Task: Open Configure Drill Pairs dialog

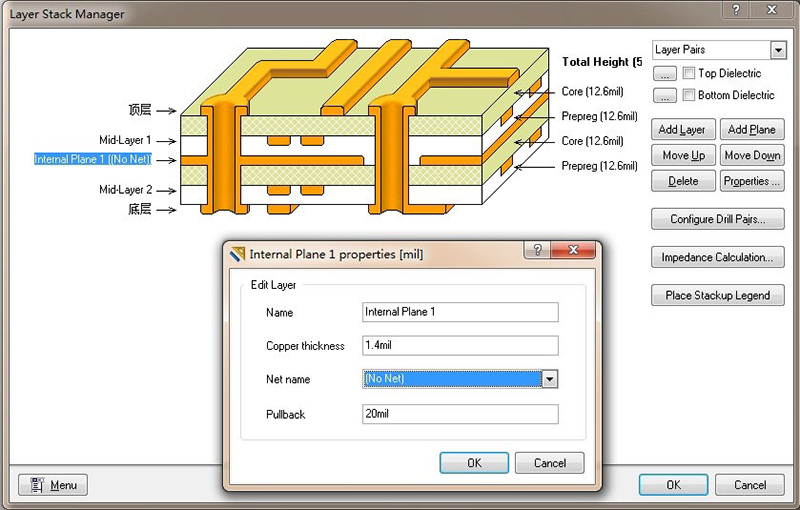Action: [x=717, y=219]
